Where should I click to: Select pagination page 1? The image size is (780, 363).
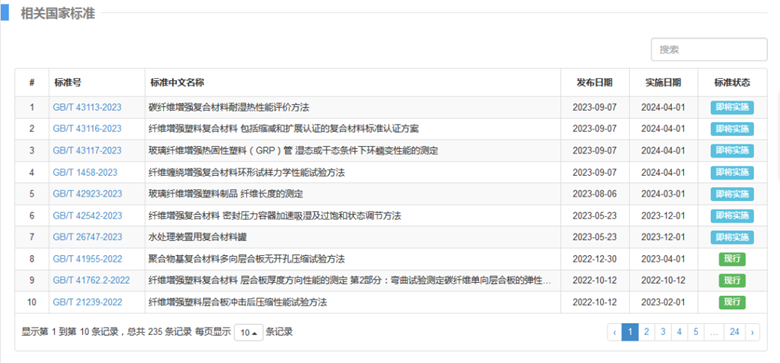click(x=630, y=332)
